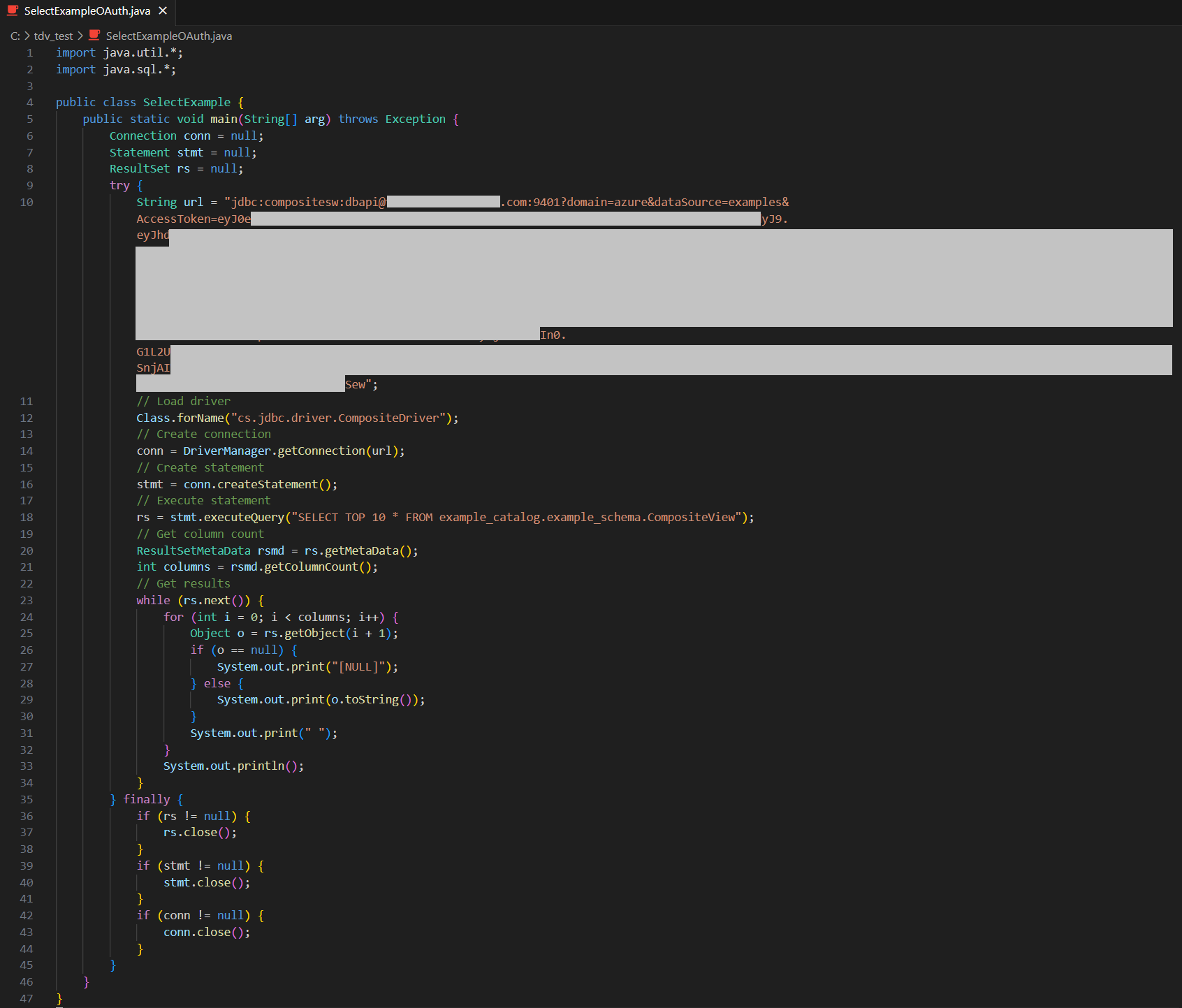
Task: Click the Java file icon on the tab
Action: click(13, 10)
